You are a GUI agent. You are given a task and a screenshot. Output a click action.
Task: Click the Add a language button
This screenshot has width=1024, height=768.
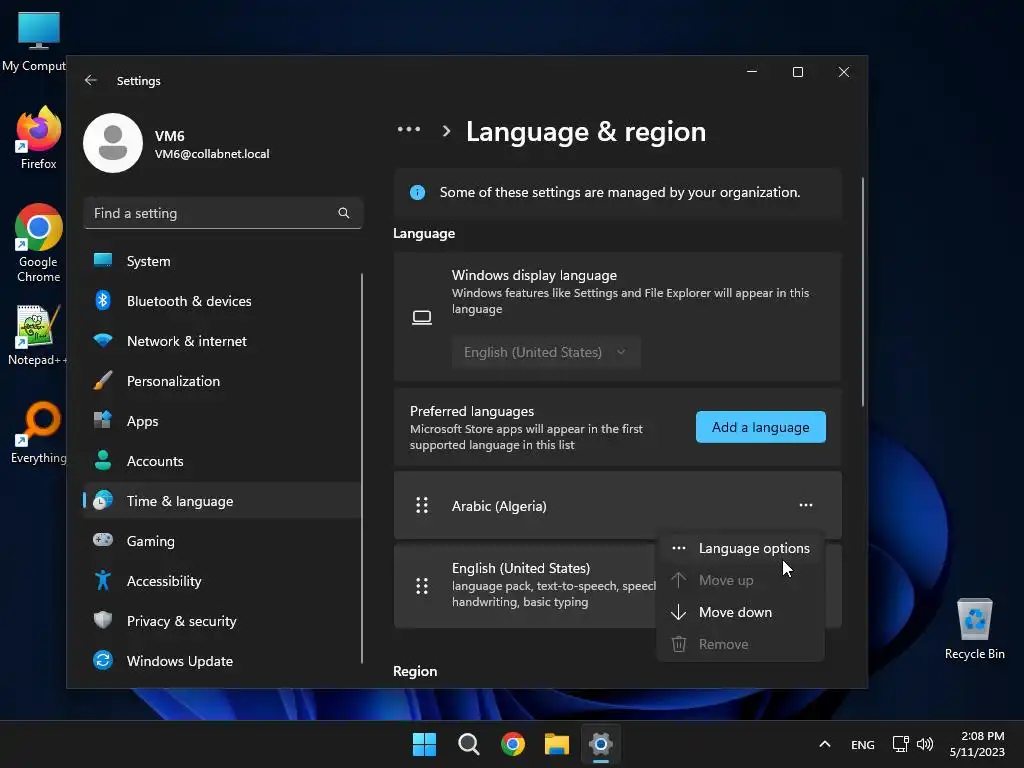[x=761, y=427]
